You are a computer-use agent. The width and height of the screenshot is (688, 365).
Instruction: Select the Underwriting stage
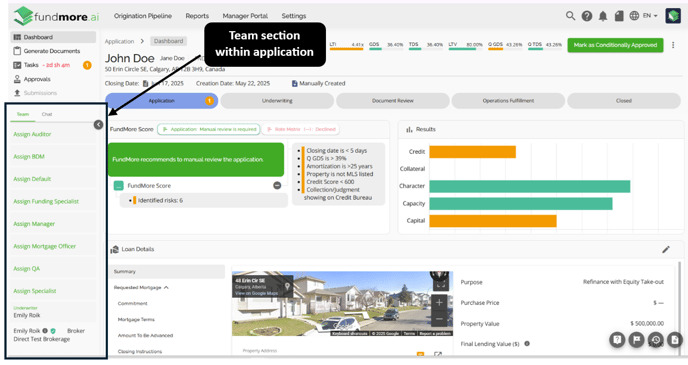(277, 101)
